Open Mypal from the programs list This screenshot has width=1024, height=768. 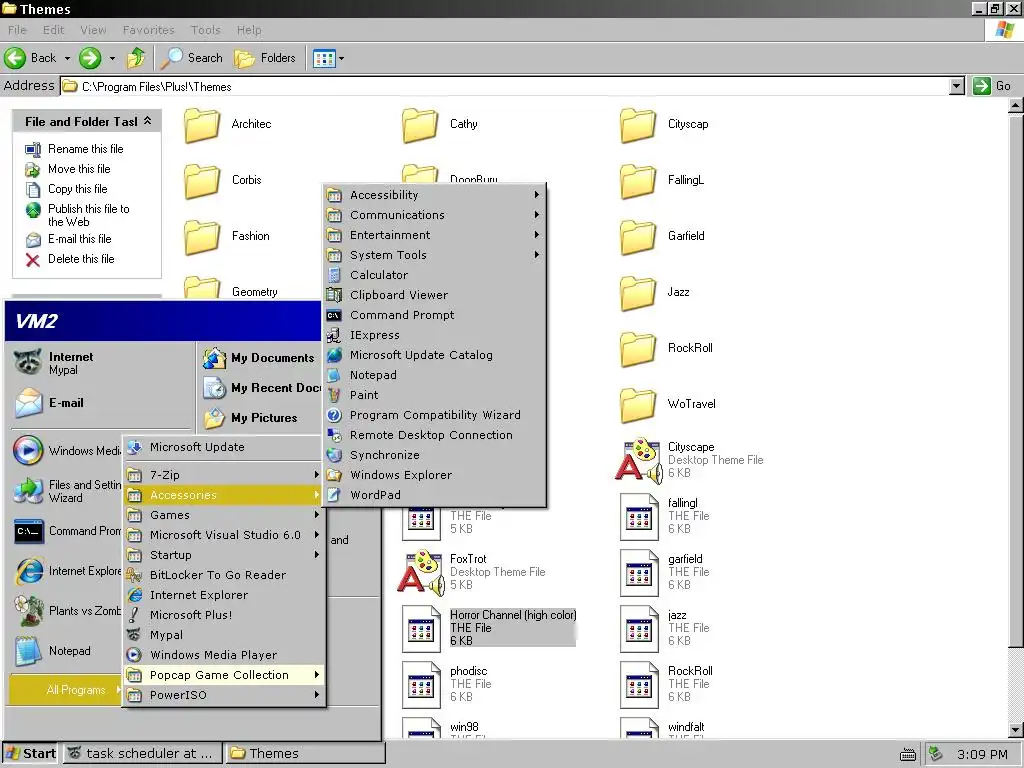coord(224,635)
